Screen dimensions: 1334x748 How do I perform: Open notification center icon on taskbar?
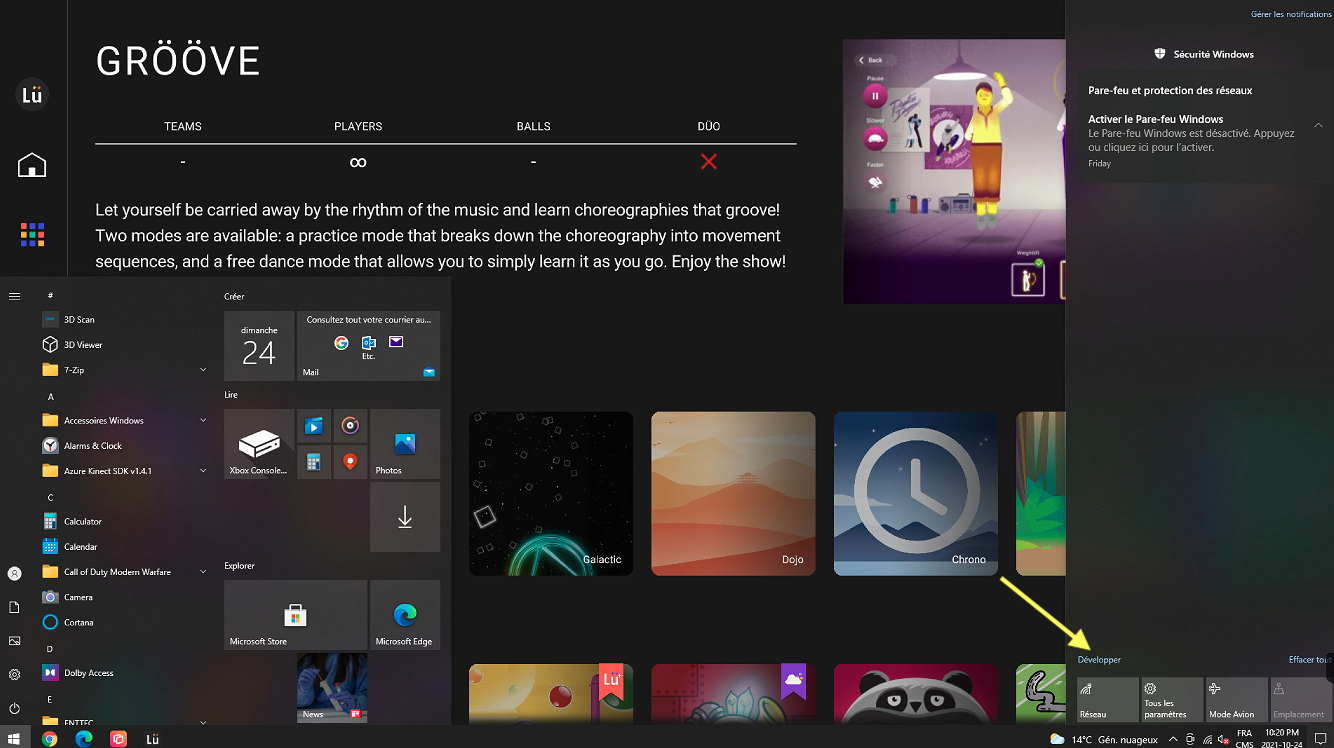click(x=1319, y=739)
